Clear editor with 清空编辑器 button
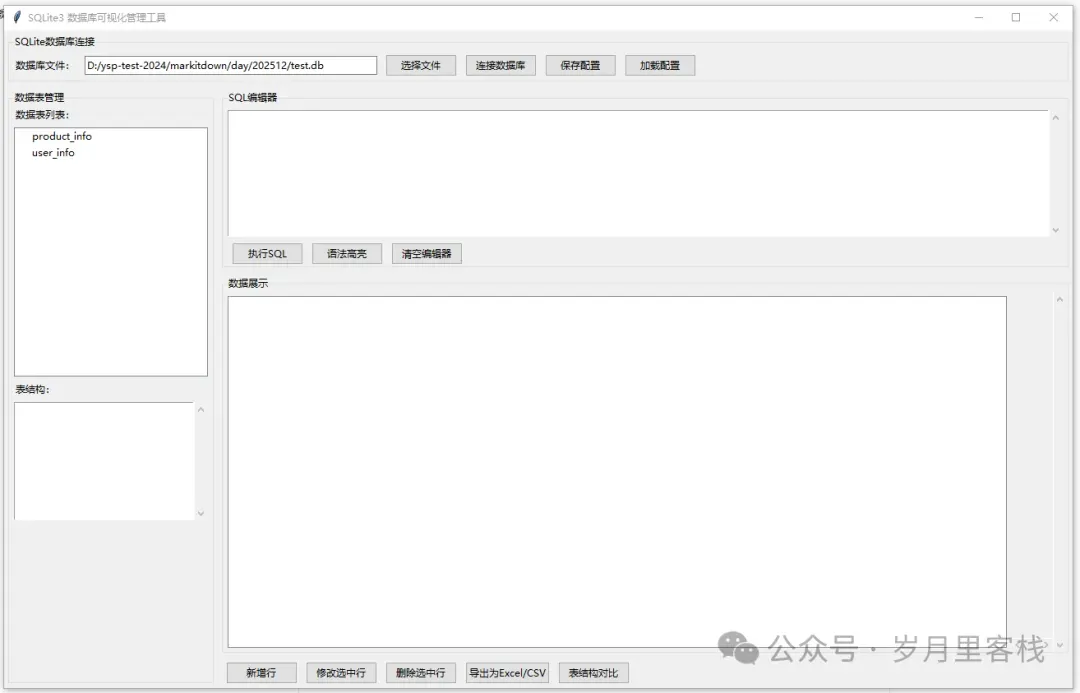The image size is (1080, 693). tap(427, 254)
